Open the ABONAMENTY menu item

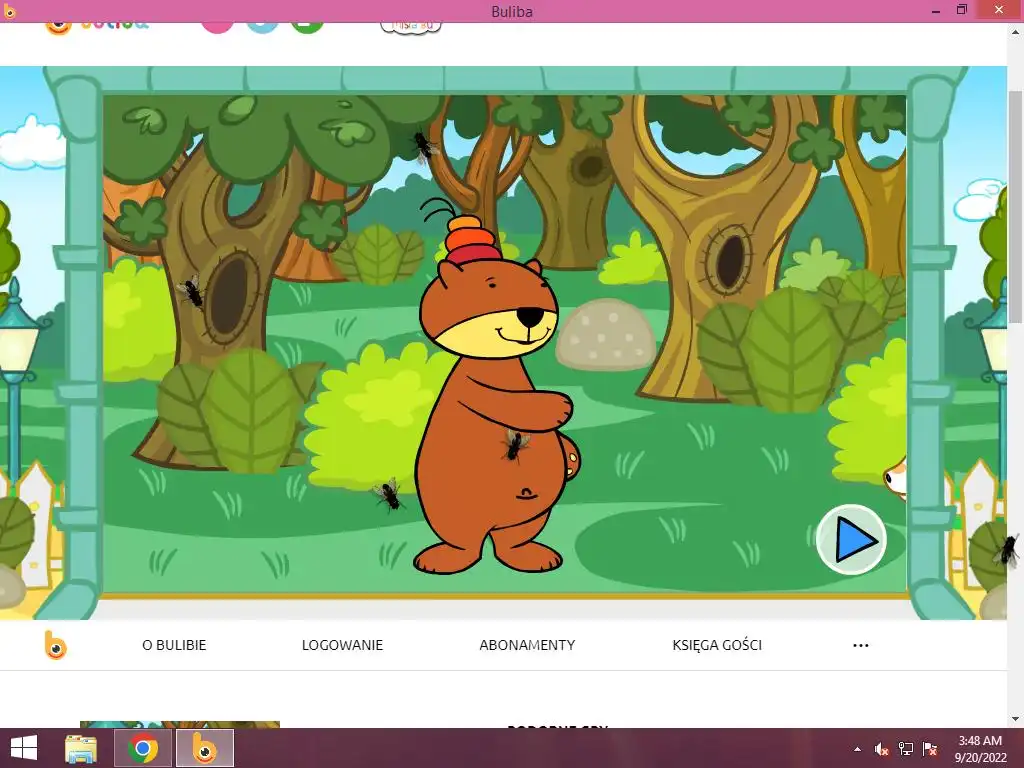[x=527, y=645]
